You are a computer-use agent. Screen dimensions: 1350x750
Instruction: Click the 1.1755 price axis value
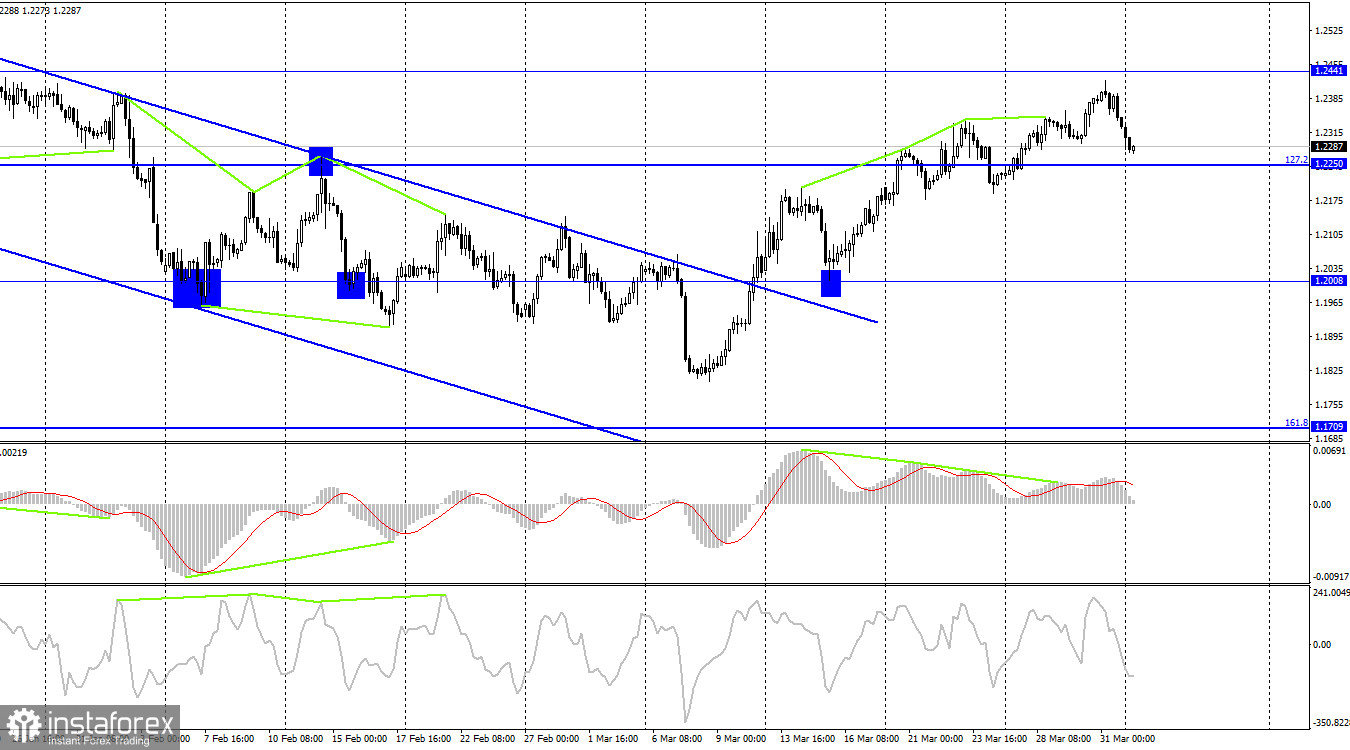click(x=1329, y=405)
